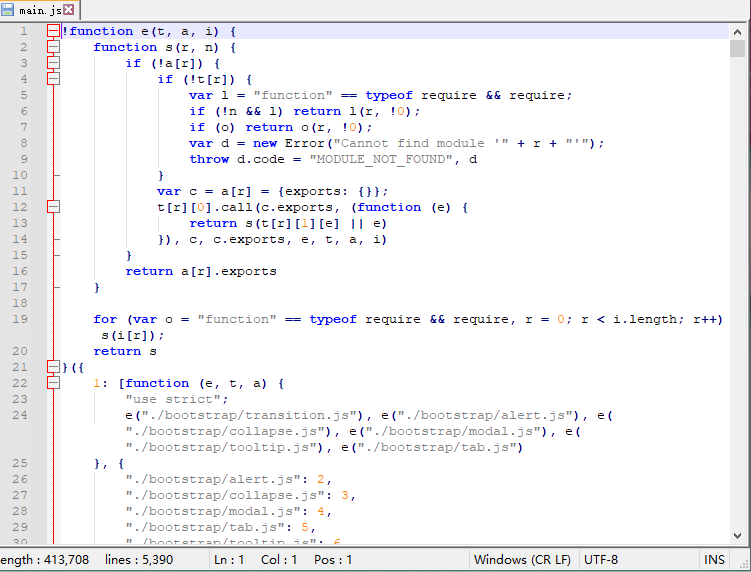
Task: Toggle the INS insert mode indicator
Action: [714, 560]
